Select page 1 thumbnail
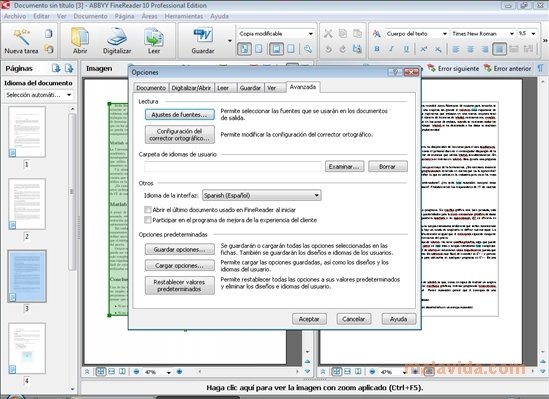This screenshot has height=399, width=549. point(27,132)
